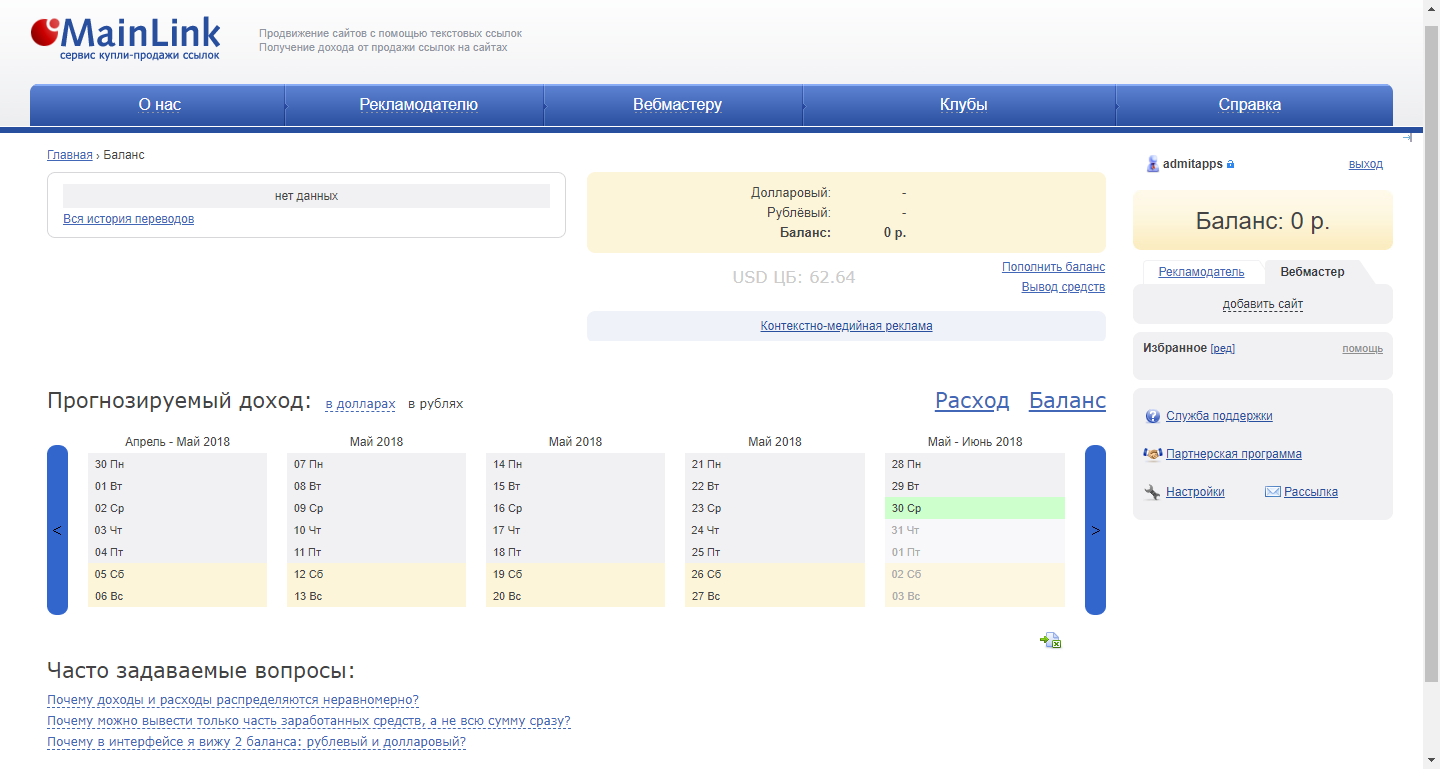Click the question mark support icon
This screenshot has height=769, width=1440.
(1153, 416)
